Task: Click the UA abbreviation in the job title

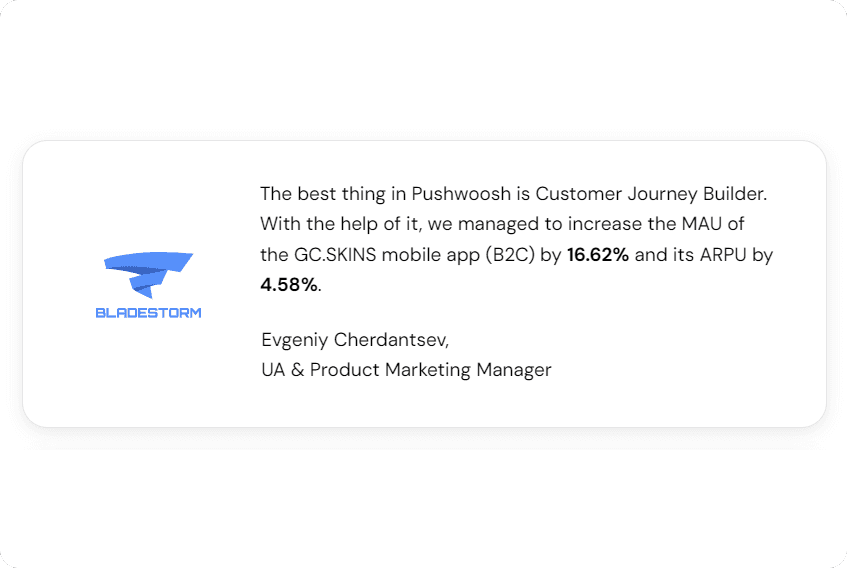Action: point(272,370)
